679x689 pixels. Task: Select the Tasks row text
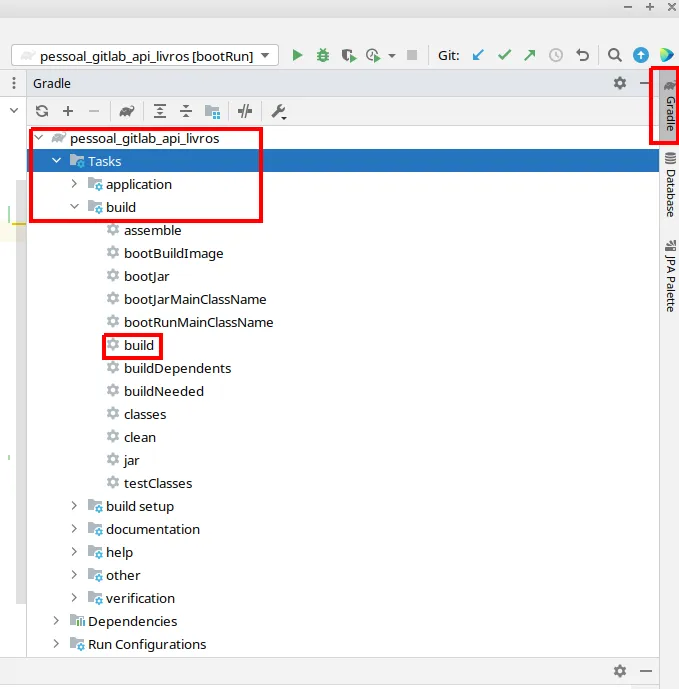[x=105, y=161]
